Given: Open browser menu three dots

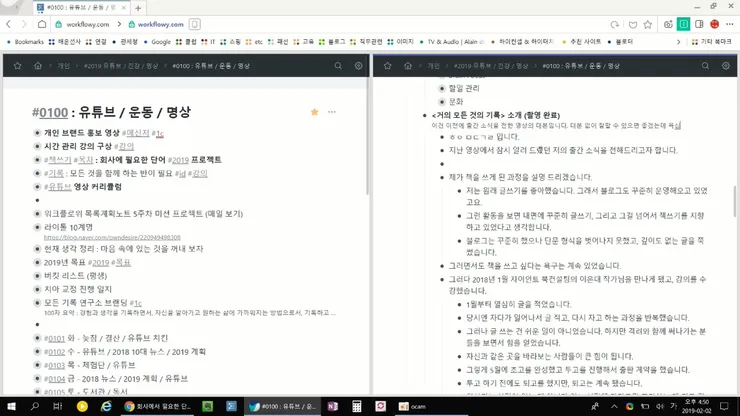Looking at the screenshot, I should point(730,24).
